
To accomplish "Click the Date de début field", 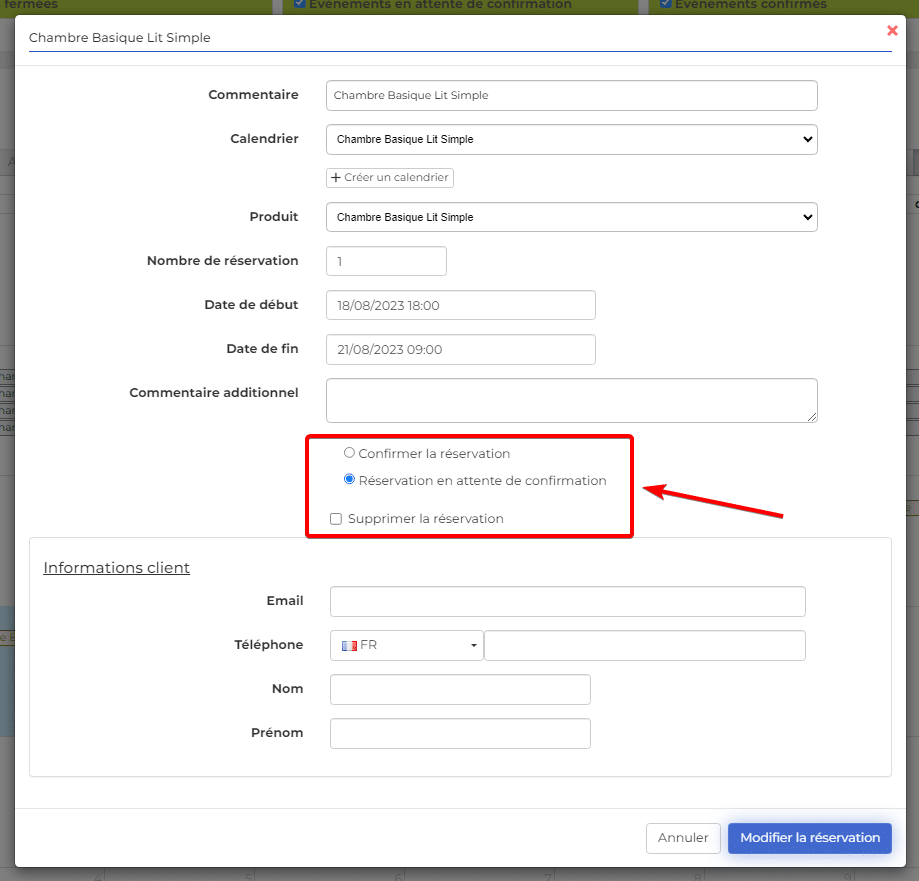I will click(x=461, y=305).
